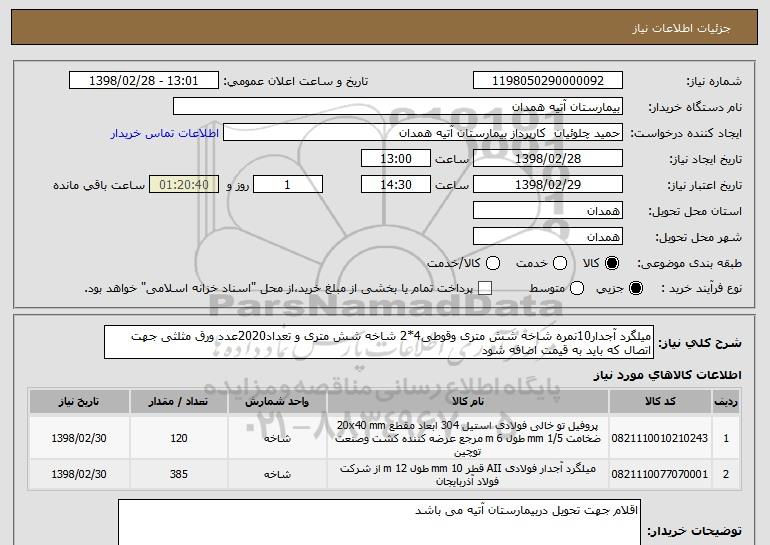Screen dimensions: 770x545
Task: Click the creation date field 1398/02/28
Action: click(x=548, y=159)
